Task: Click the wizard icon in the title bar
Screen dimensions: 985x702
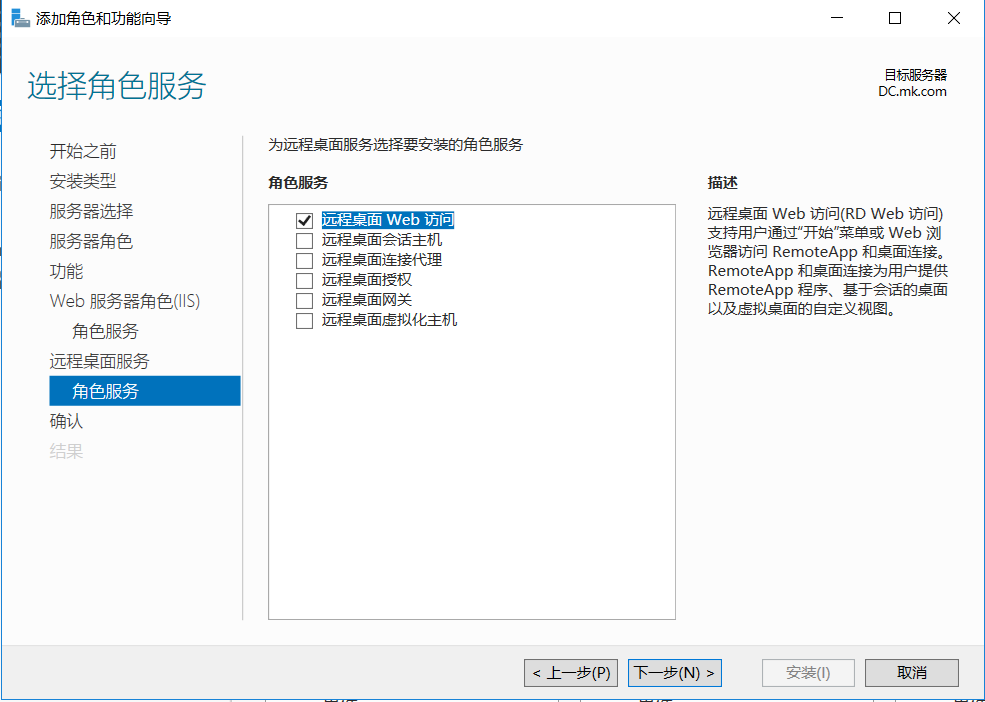Action: [x=20, y=17]
